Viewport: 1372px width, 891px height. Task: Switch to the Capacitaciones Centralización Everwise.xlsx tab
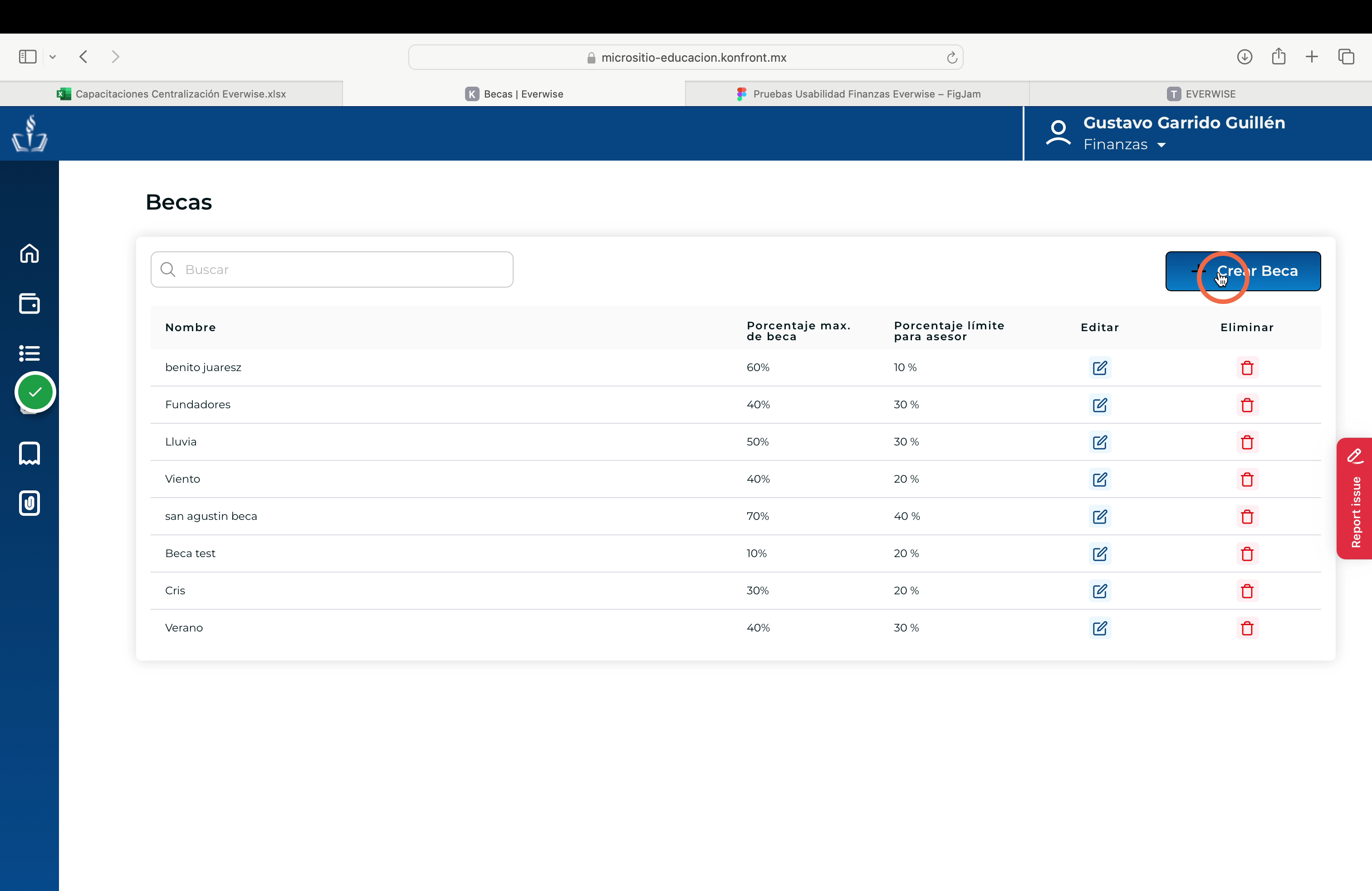click(171, 93)
